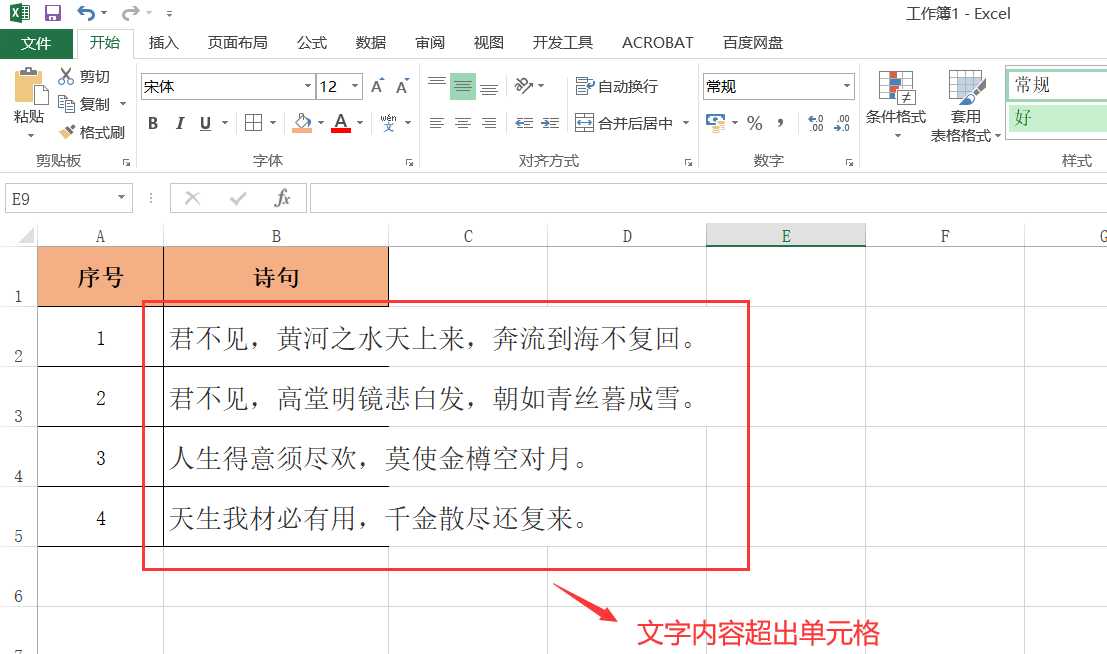The width and height of the screenshot is (1107, 654).
Task: Decrease indent in cell
Action: [x=524, y=123]
